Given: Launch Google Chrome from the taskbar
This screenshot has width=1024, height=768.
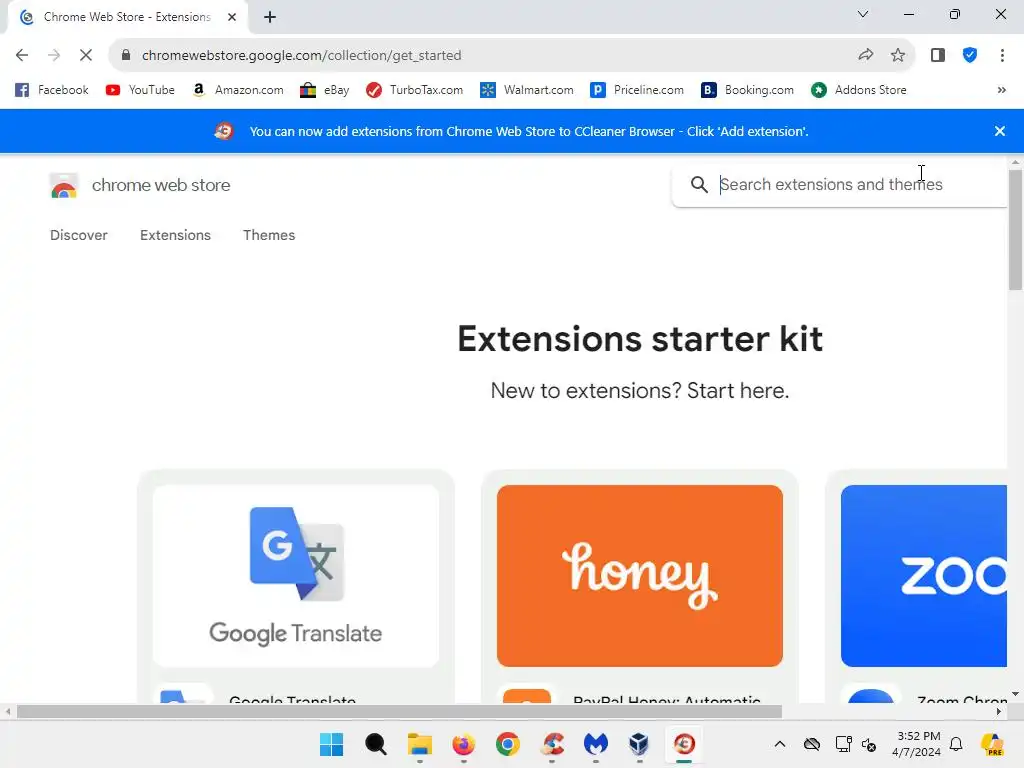Looking at the screenshot, I should click(x=507, y=744).
